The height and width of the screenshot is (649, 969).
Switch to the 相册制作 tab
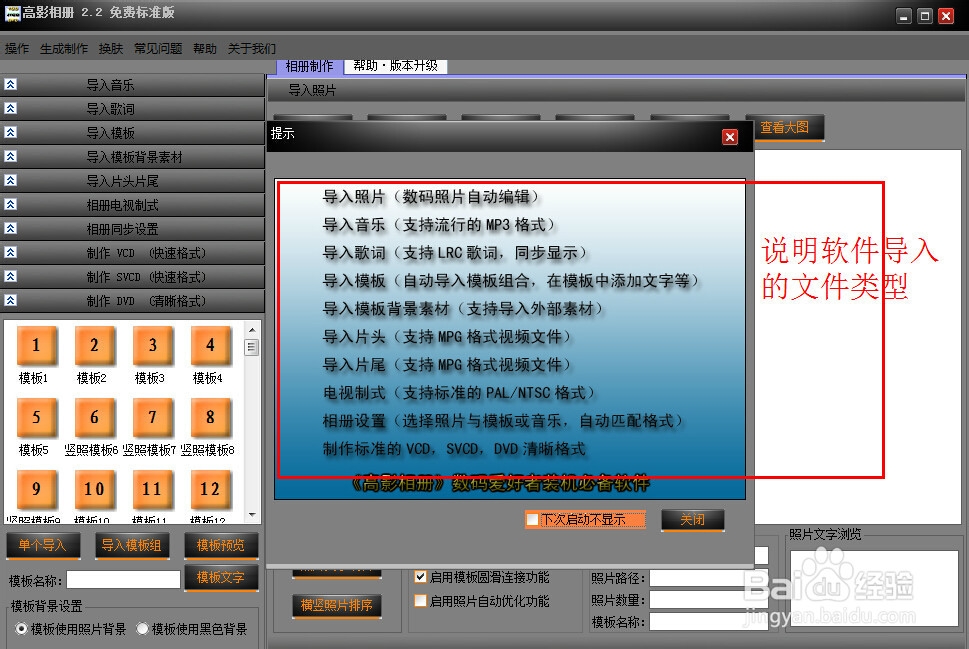(309, 66)
